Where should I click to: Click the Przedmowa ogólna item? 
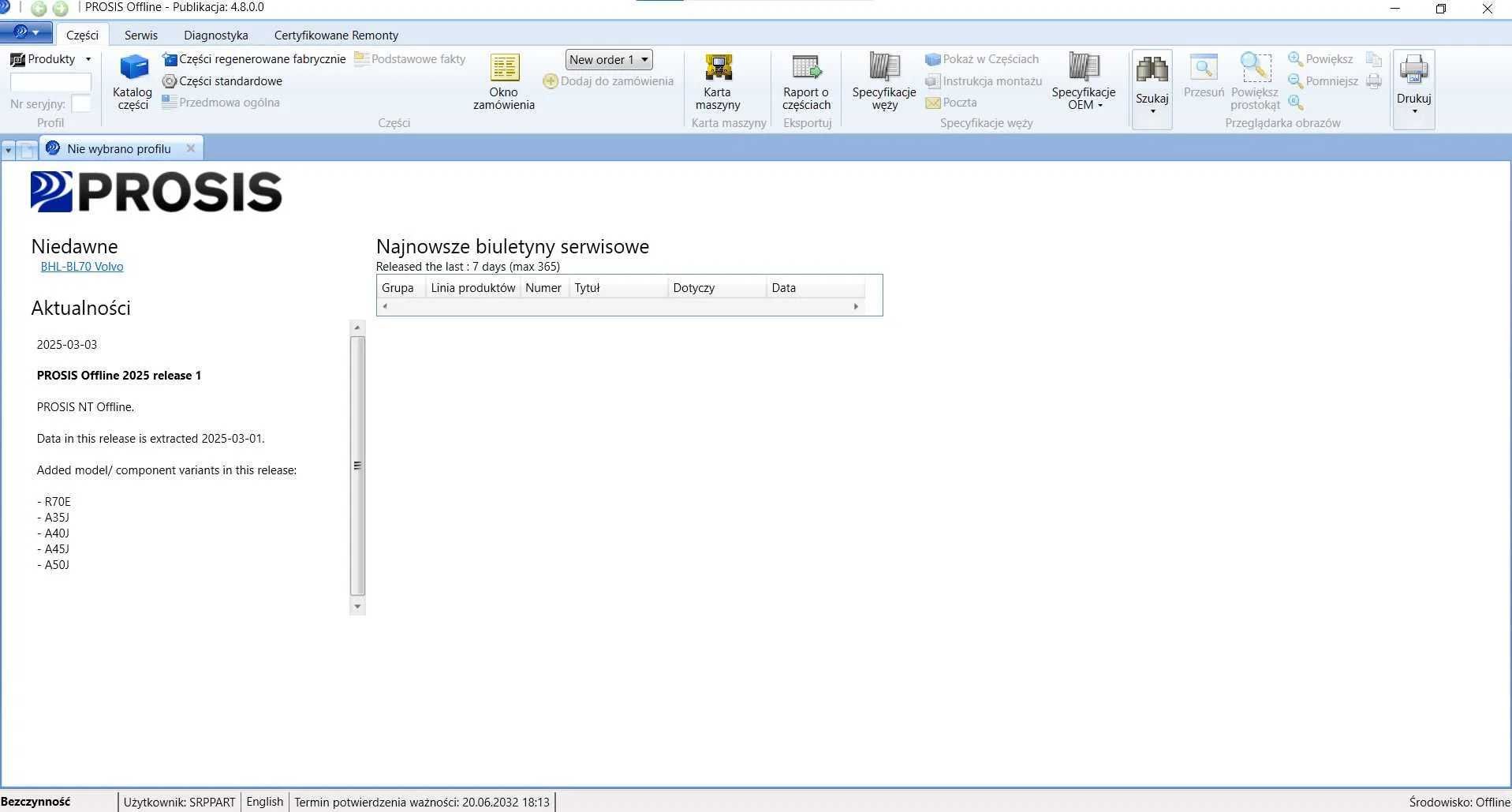click(x=221, y=103)
